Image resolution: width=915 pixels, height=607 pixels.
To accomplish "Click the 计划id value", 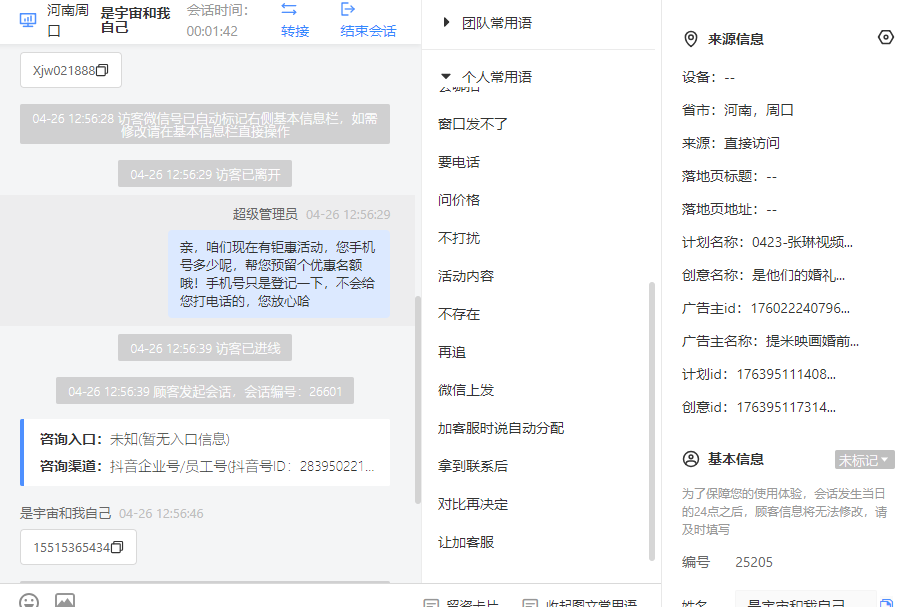I will click(x=786, y=374).
